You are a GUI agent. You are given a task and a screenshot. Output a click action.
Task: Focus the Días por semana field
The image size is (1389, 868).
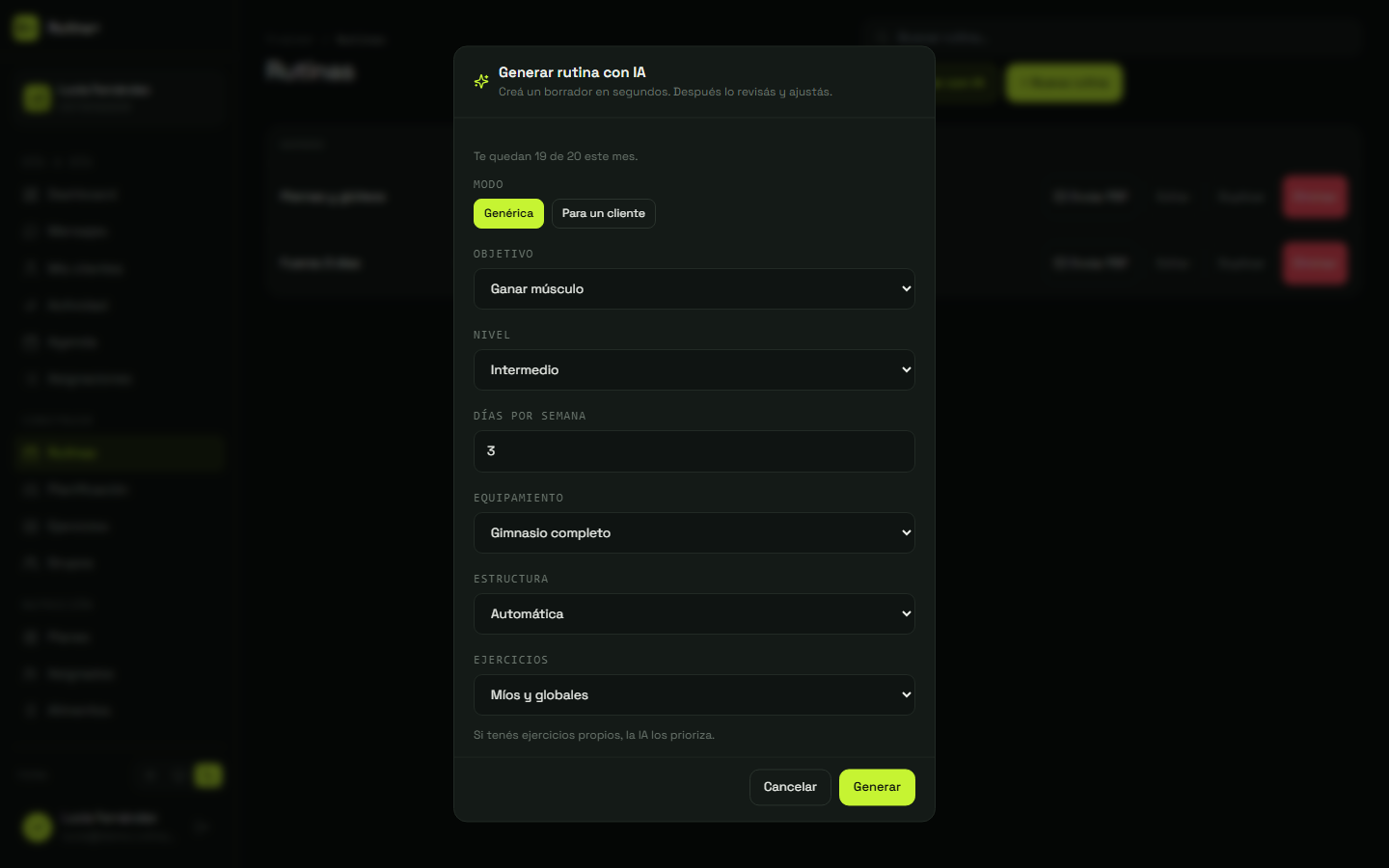click(694, 451)
